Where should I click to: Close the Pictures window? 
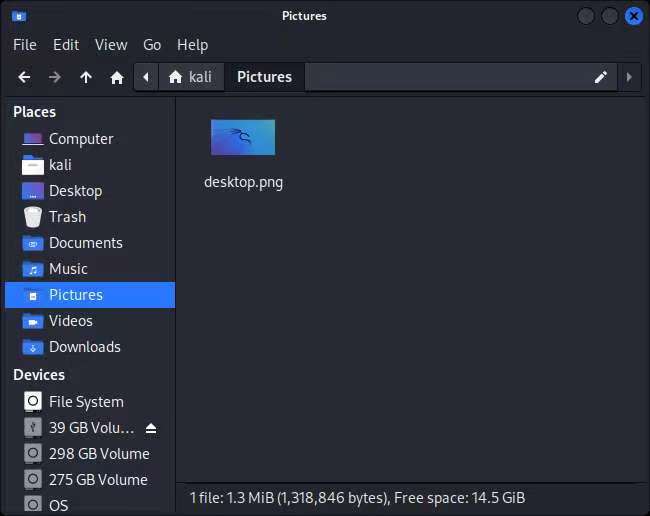634,17
